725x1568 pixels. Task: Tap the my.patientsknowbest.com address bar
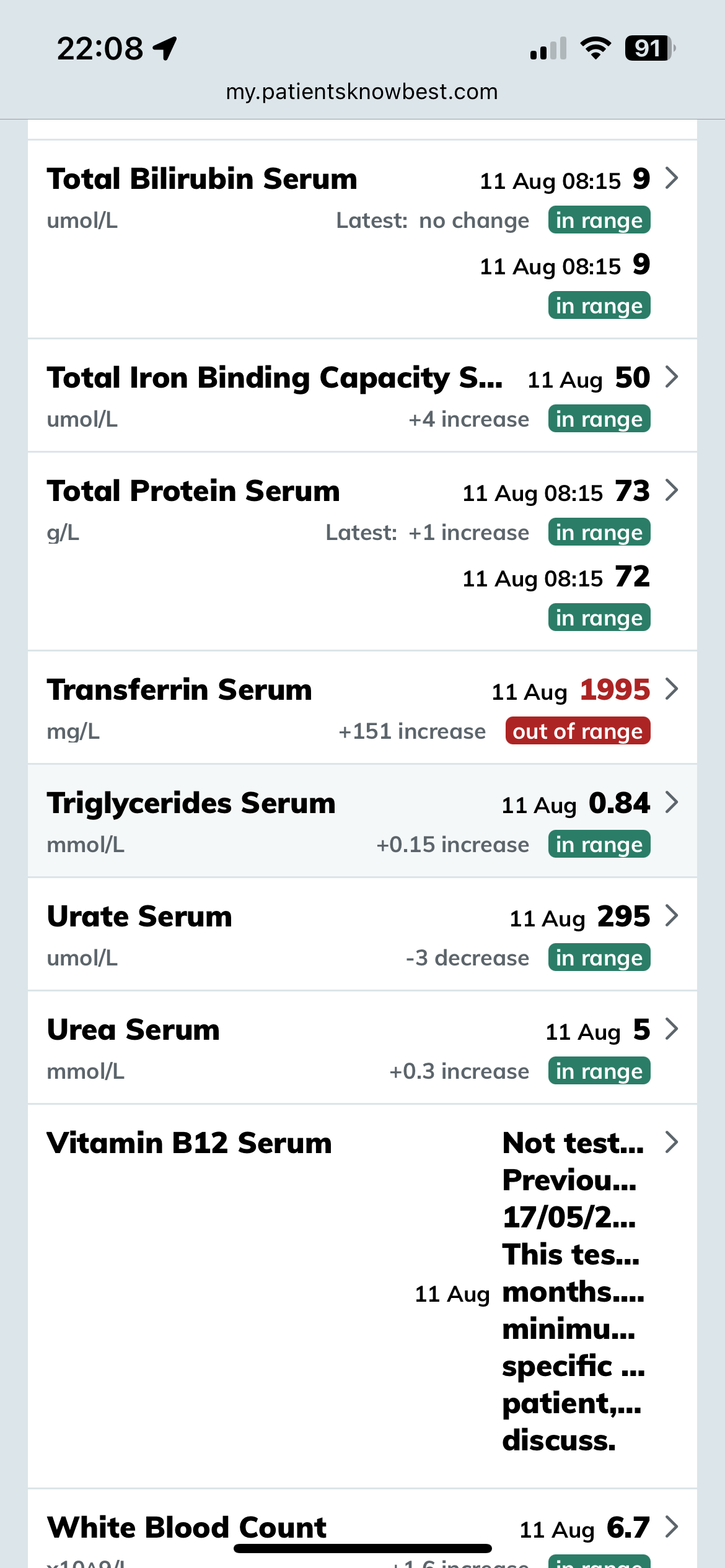point(362,92)
